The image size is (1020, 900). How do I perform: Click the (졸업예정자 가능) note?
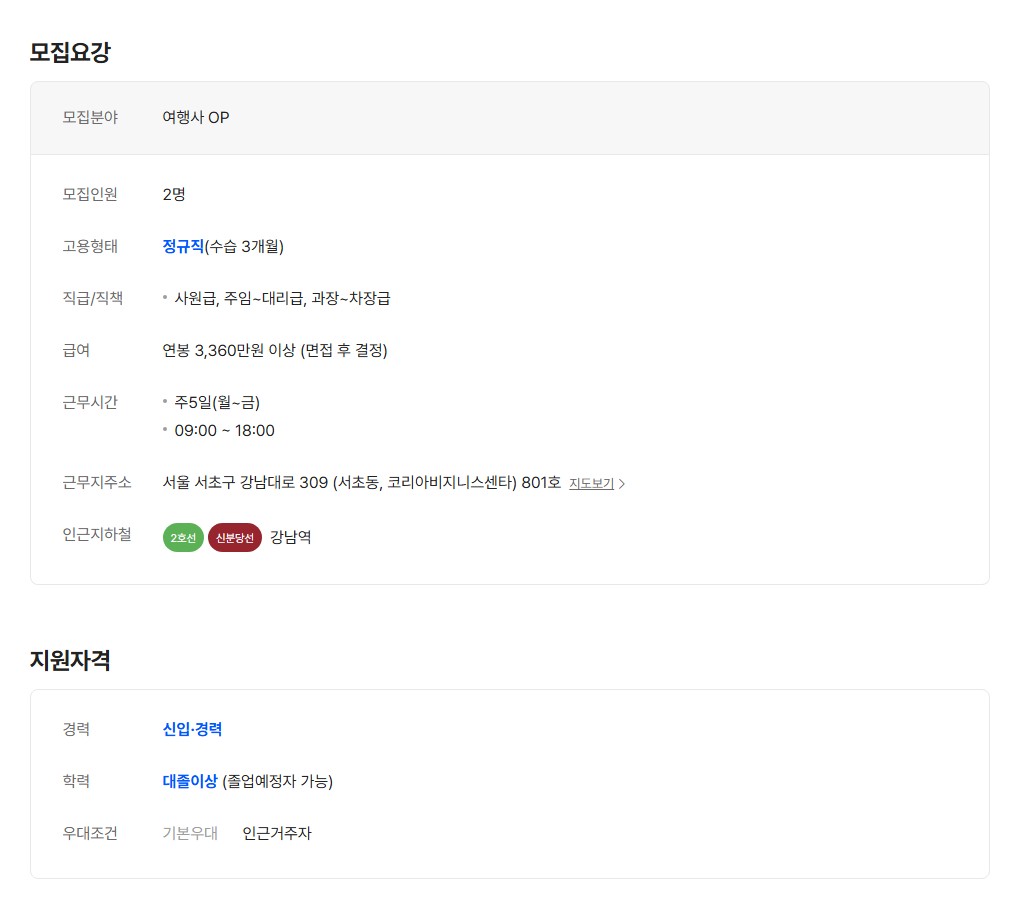point(278,781)
